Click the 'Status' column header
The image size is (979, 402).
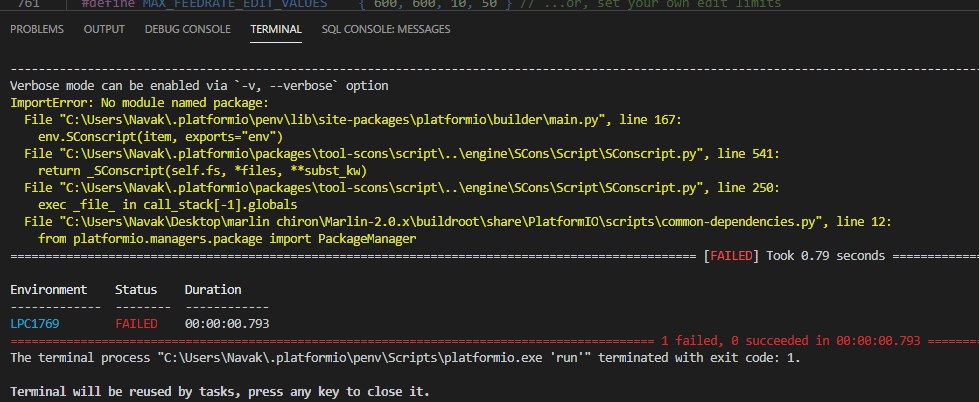pos(136,290)
